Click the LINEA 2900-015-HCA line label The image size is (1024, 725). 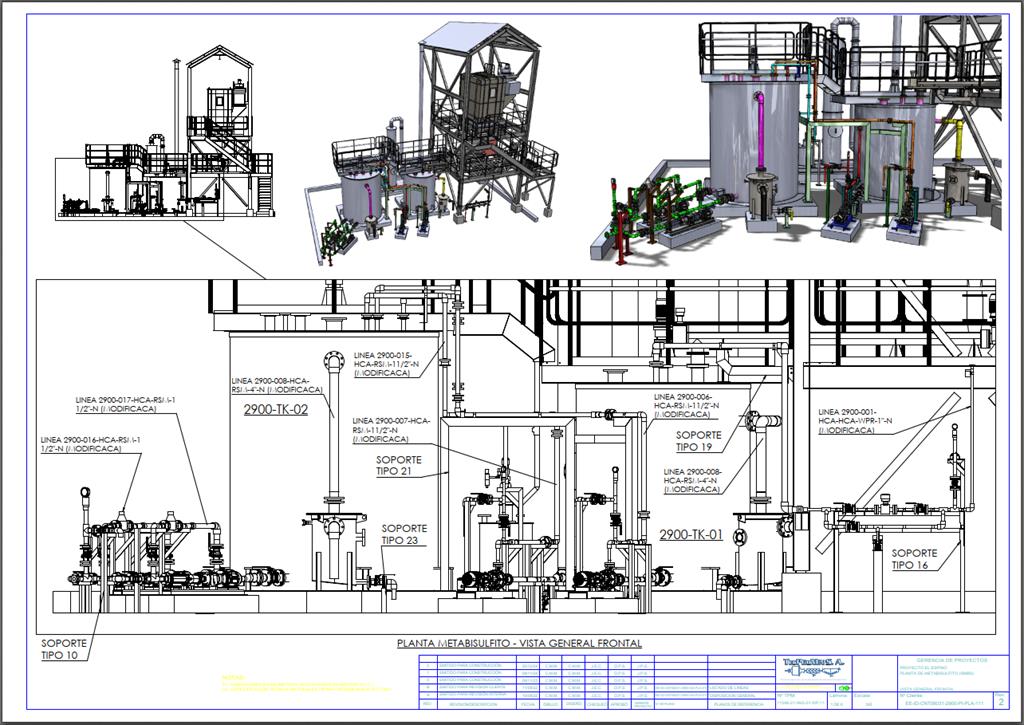[x=386, y=364]
